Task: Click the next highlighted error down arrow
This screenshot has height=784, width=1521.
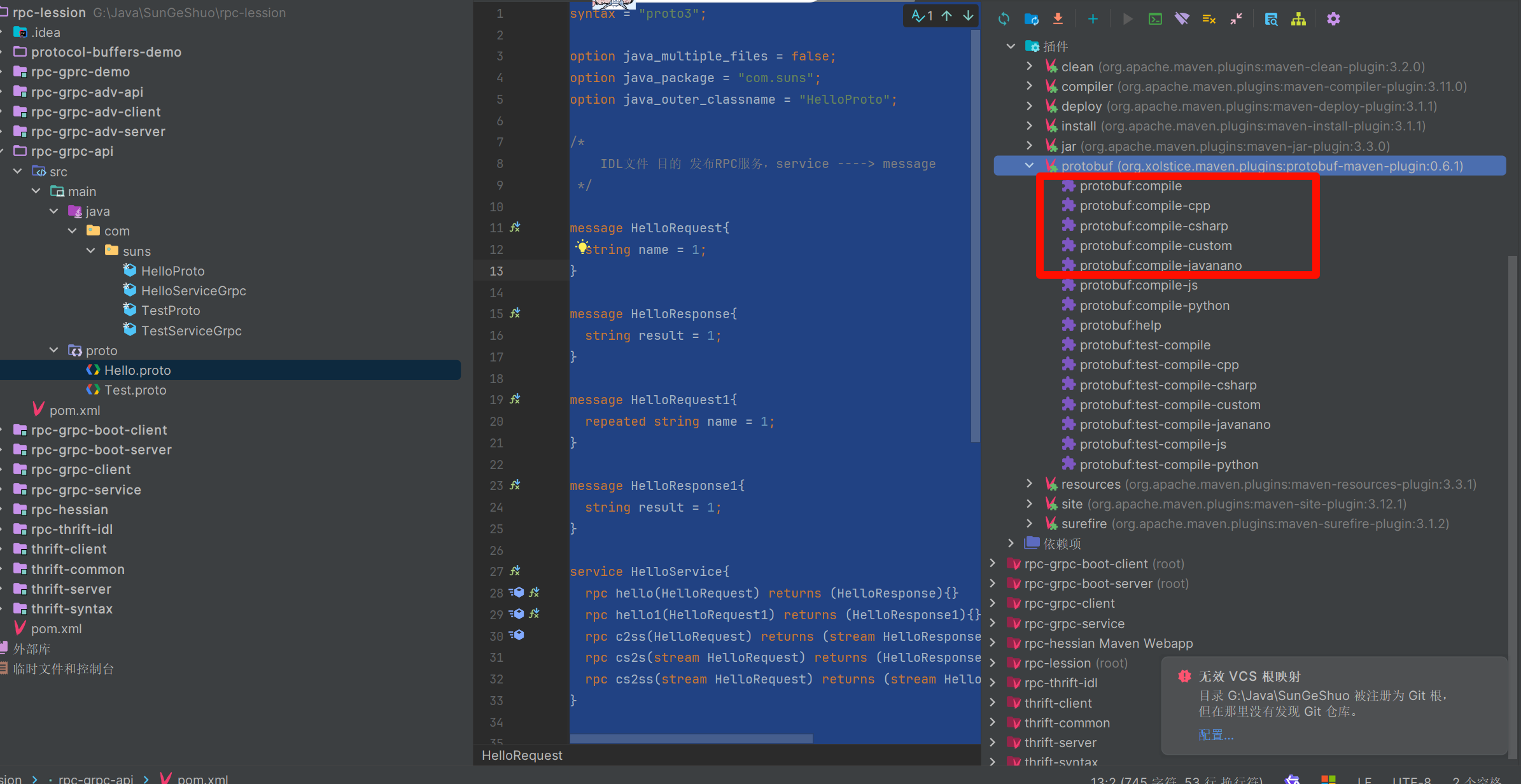Action: pyautogui.click(x=968, y=16)
